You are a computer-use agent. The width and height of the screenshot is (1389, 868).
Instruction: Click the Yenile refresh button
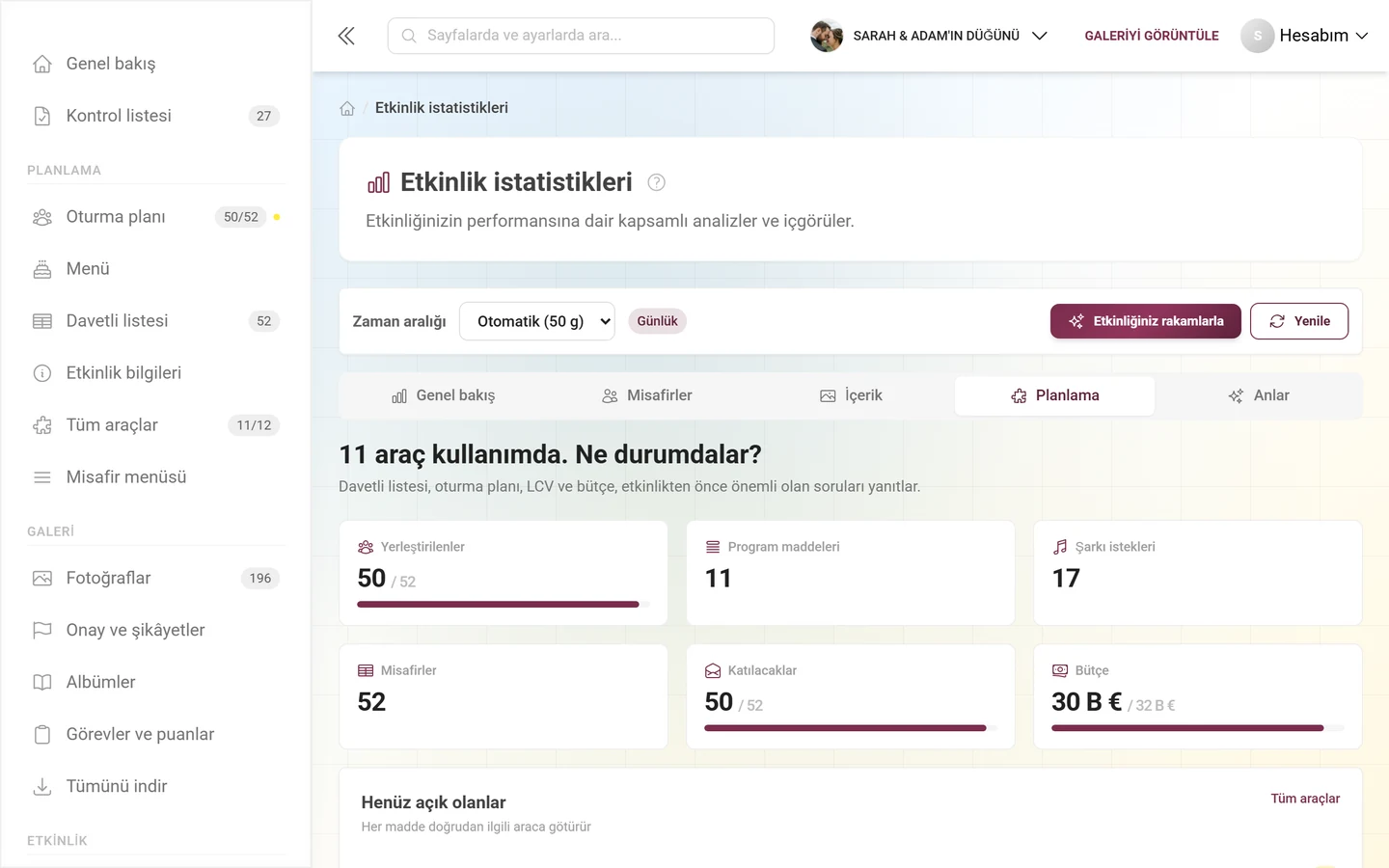tap(1299, 321)
